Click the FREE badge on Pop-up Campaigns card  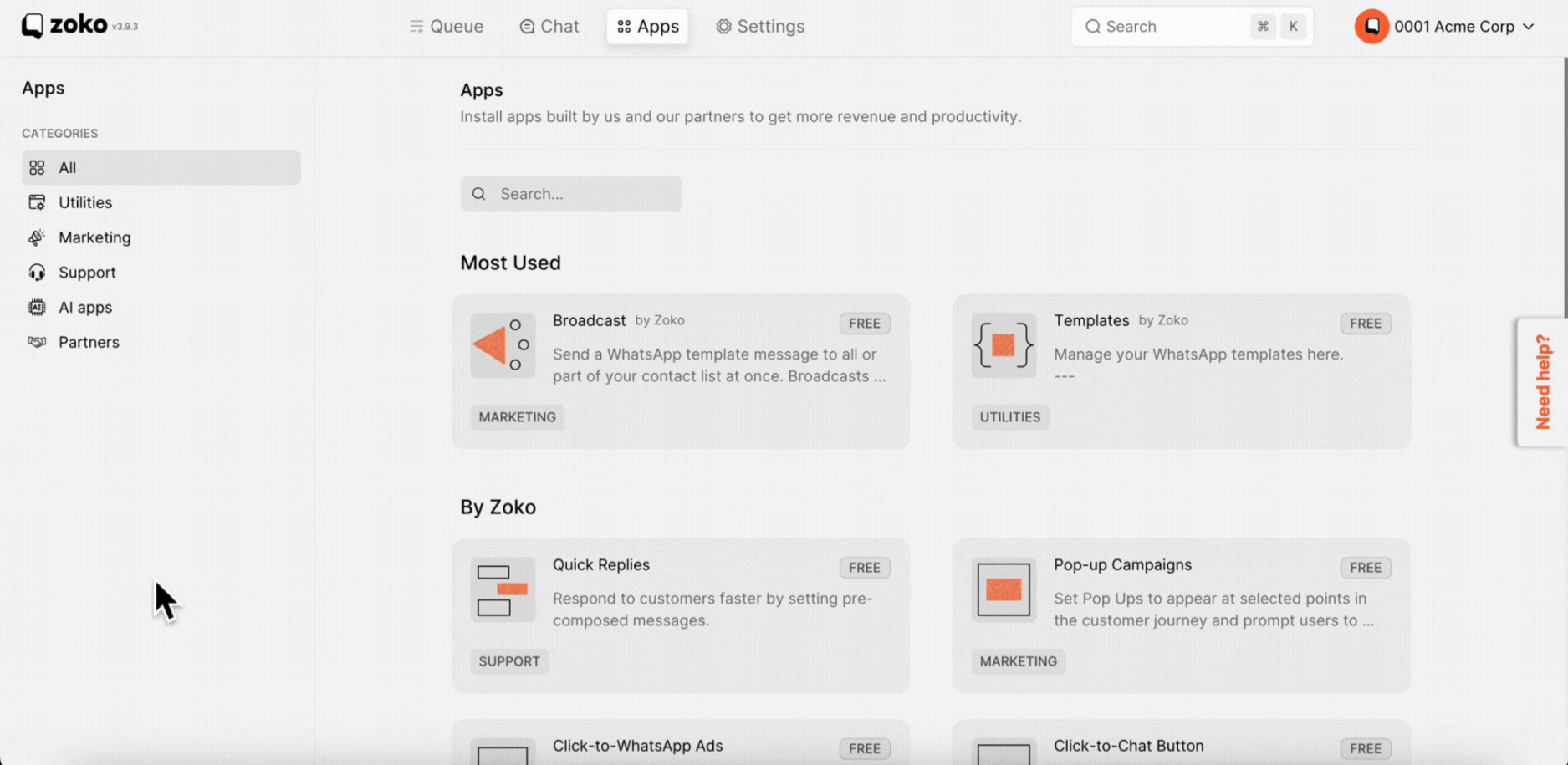(x=1366, y=568)
